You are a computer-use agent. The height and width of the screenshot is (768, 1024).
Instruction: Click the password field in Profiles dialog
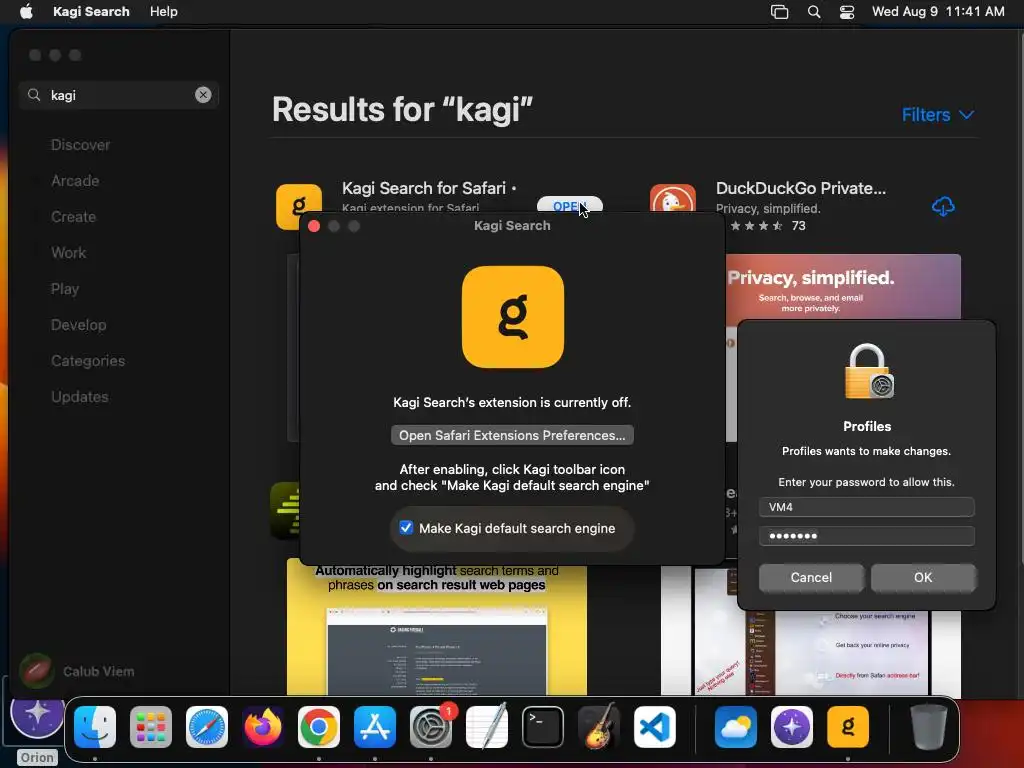click(867, 536)
